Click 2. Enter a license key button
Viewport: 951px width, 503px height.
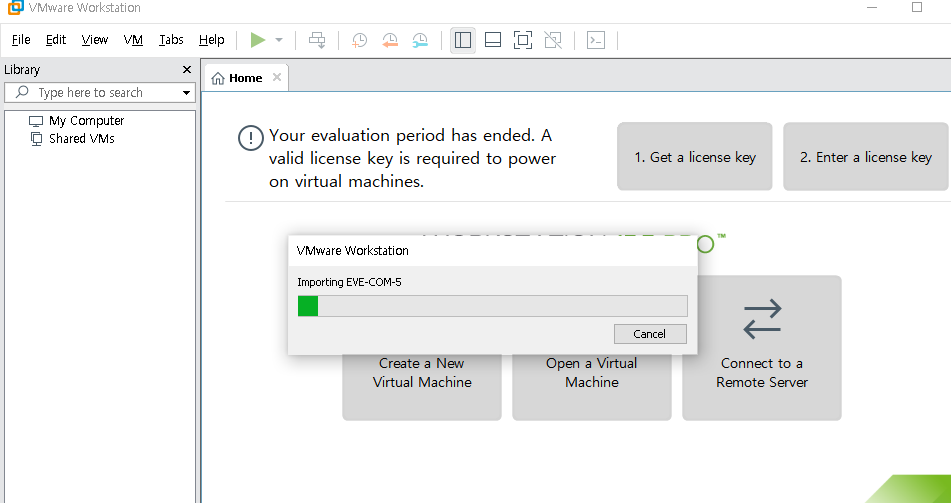click(865, 157)
